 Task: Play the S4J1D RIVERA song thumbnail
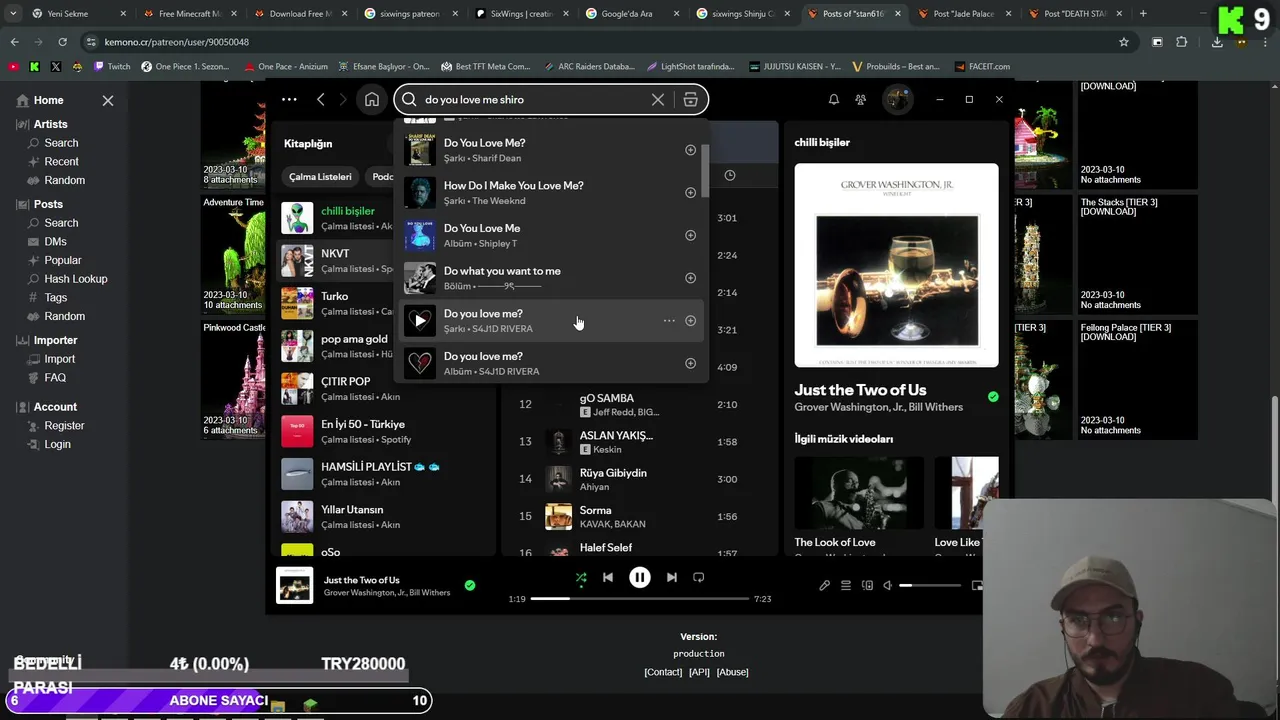[420, 321]
